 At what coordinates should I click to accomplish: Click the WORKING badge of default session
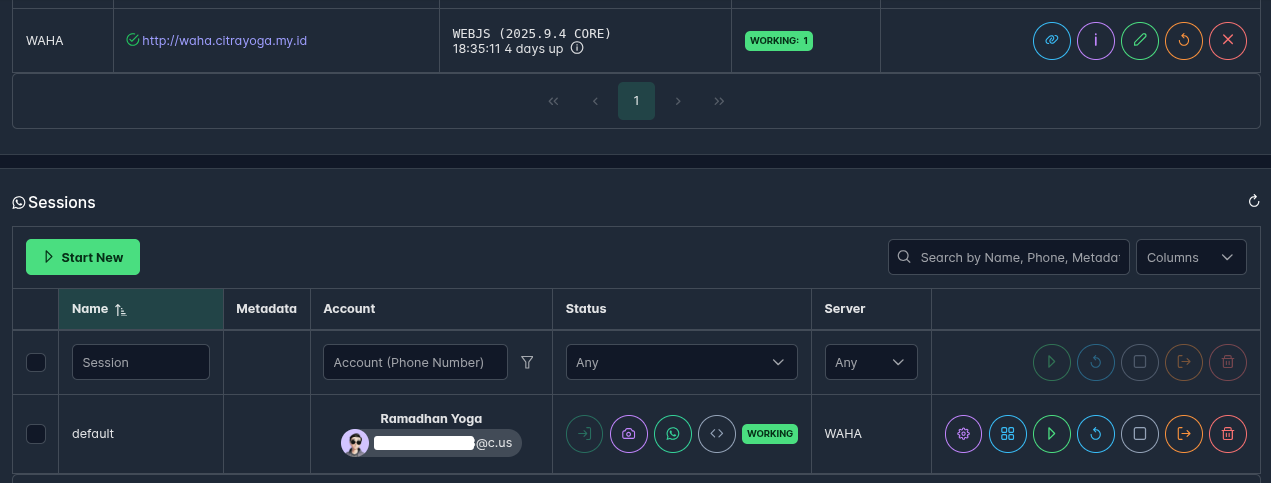click(770, 434)
